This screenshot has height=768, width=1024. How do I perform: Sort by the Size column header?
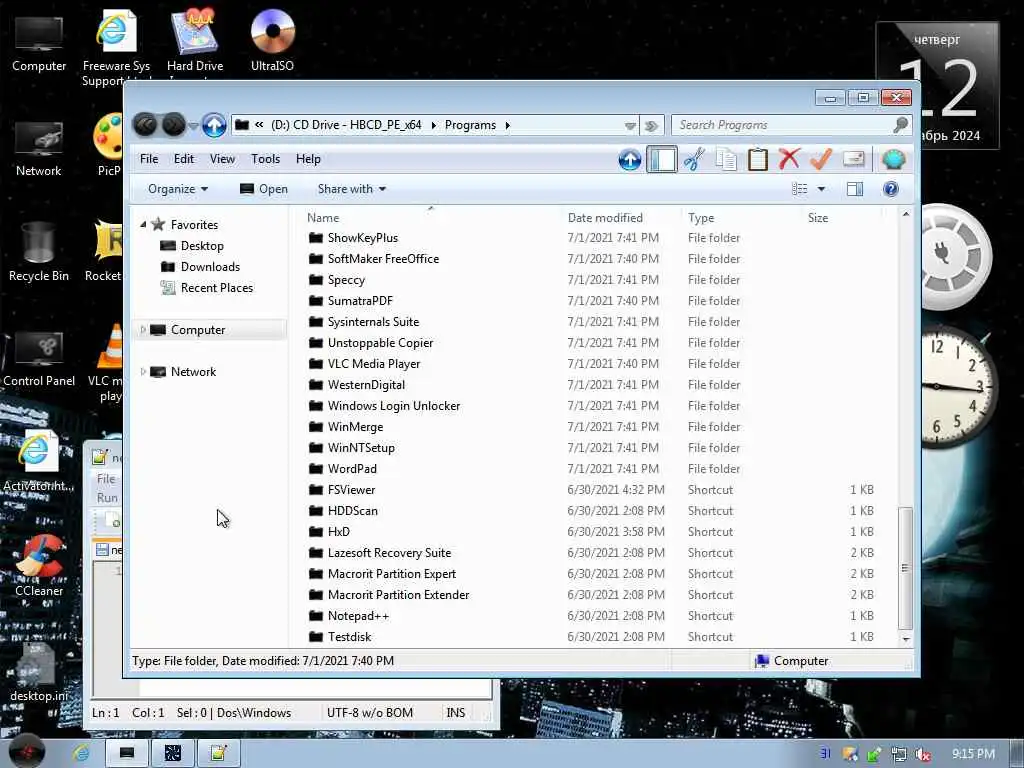pyautogui.click(x=818, y=217)
